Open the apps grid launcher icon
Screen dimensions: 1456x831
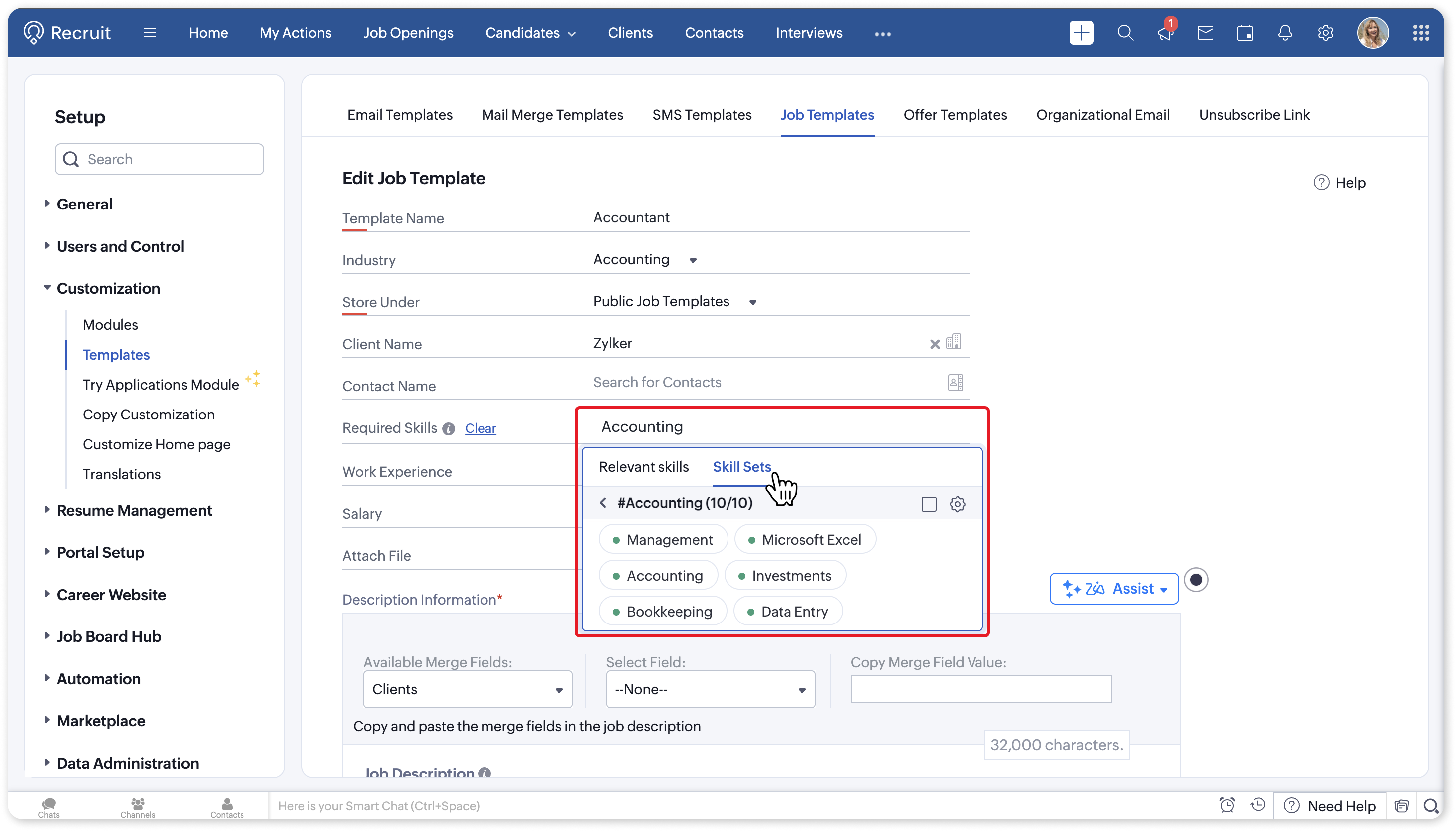pyautogui.click(x=1421, y=33)
